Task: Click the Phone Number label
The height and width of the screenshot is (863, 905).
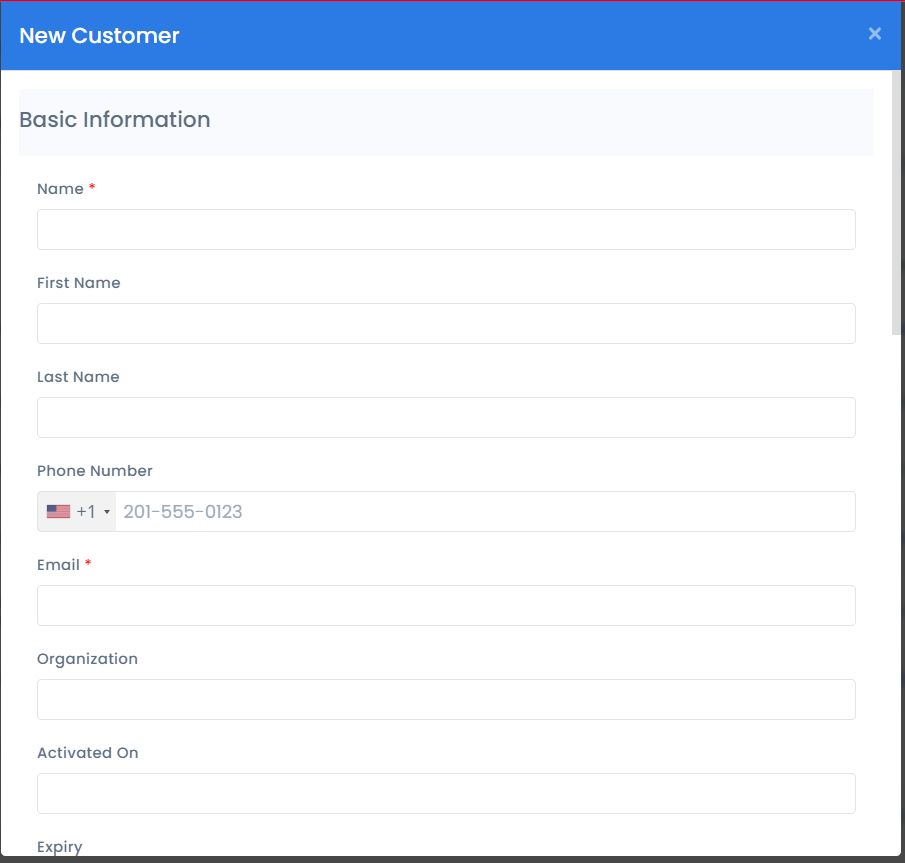Action: pos(95,471)
